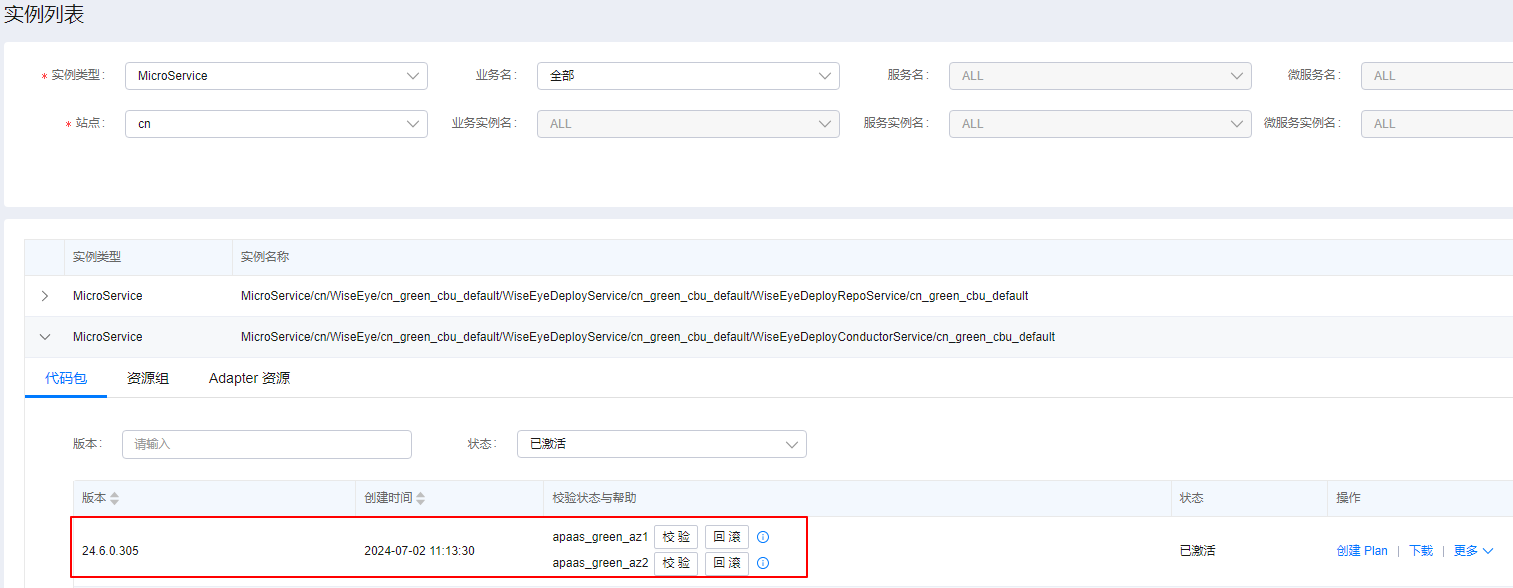Focus the 版本 search input field

(266, 444)
